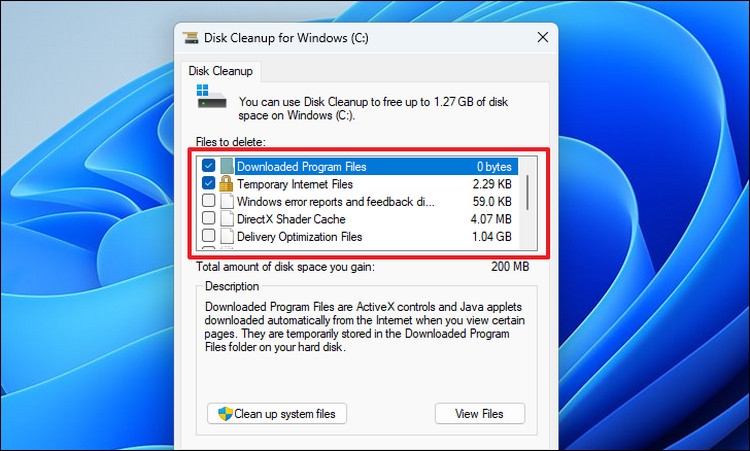Click the 2.29 KB size value
The width and height of the screenshot is (750, 451).
[x=492, y=184]
